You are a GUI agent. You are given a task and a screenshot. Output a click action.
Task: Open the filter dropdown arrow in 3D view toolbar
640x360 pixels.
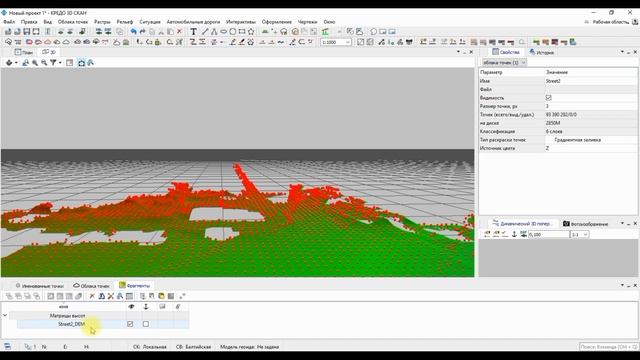(x=60, y=62)
